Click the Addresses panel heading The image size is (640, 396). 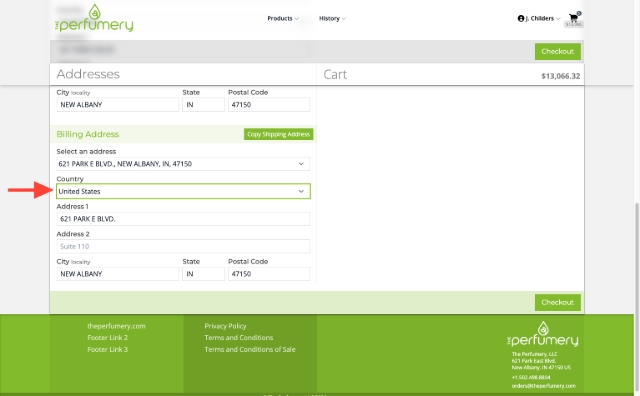tap(88, 74)
